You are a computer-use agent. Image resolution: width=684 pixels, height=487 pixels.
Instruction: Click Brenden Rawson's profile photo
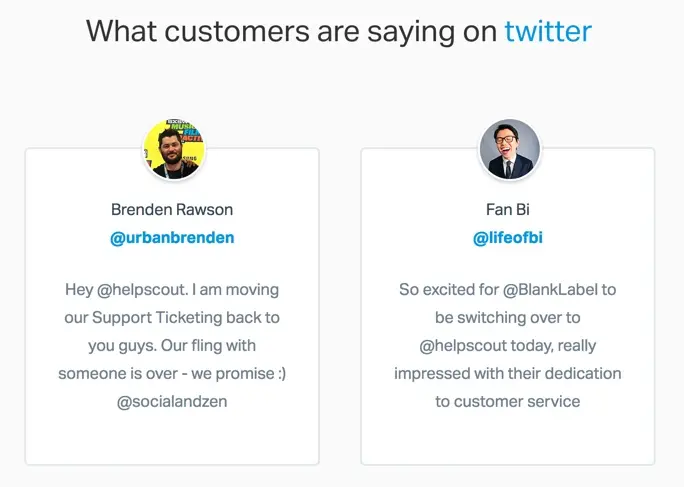click(173, 149)
